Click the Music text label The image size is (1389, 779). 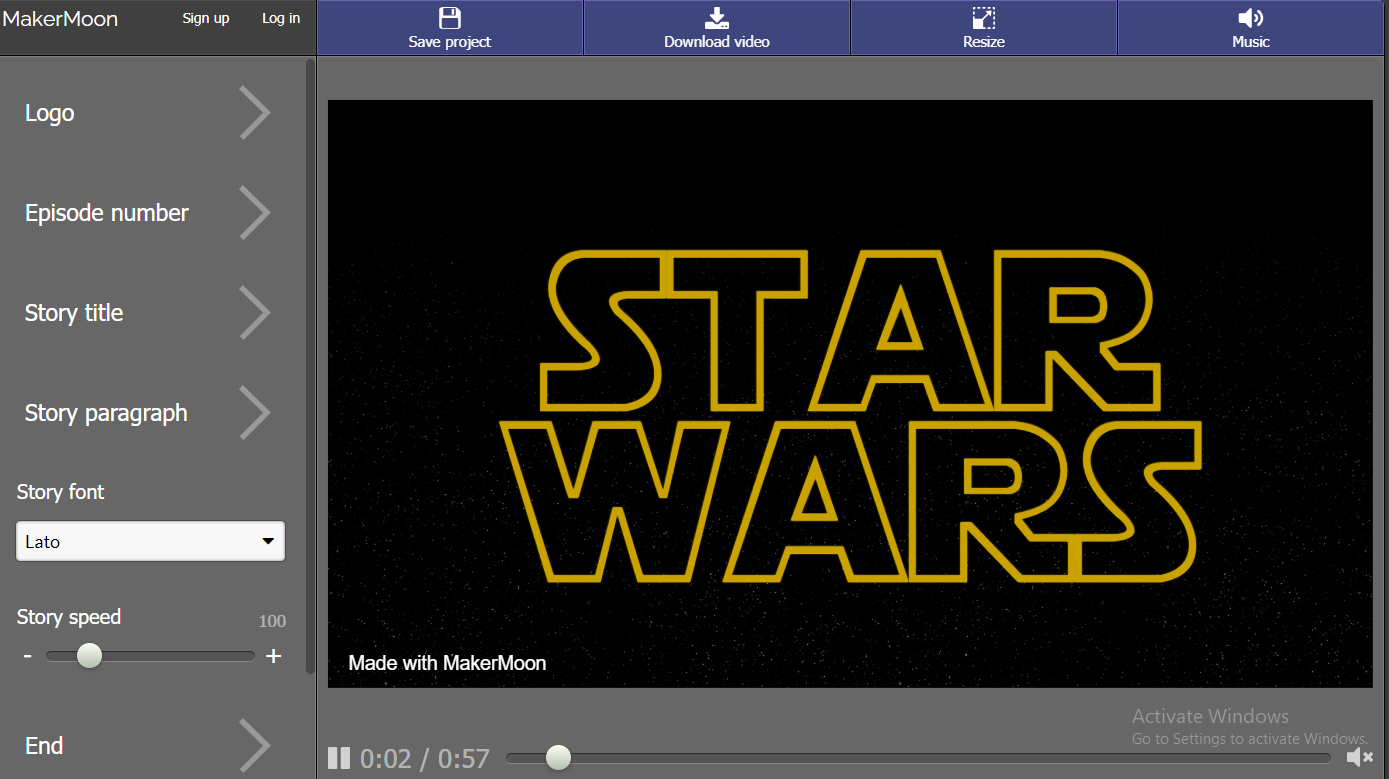[1251, 42]
